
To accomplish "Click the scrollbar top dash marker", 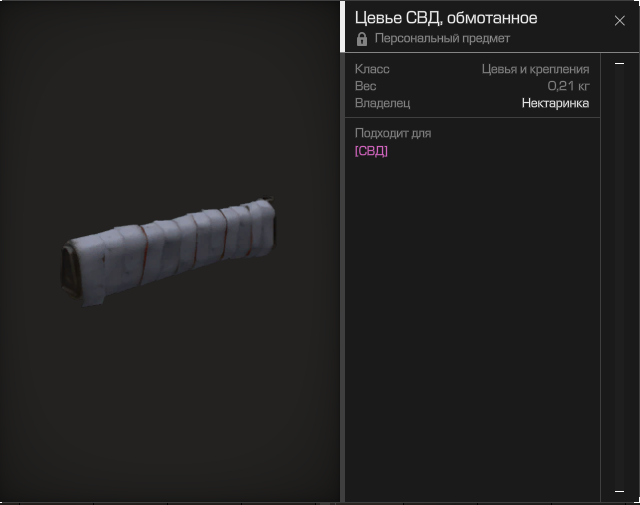I will (619, 63).
